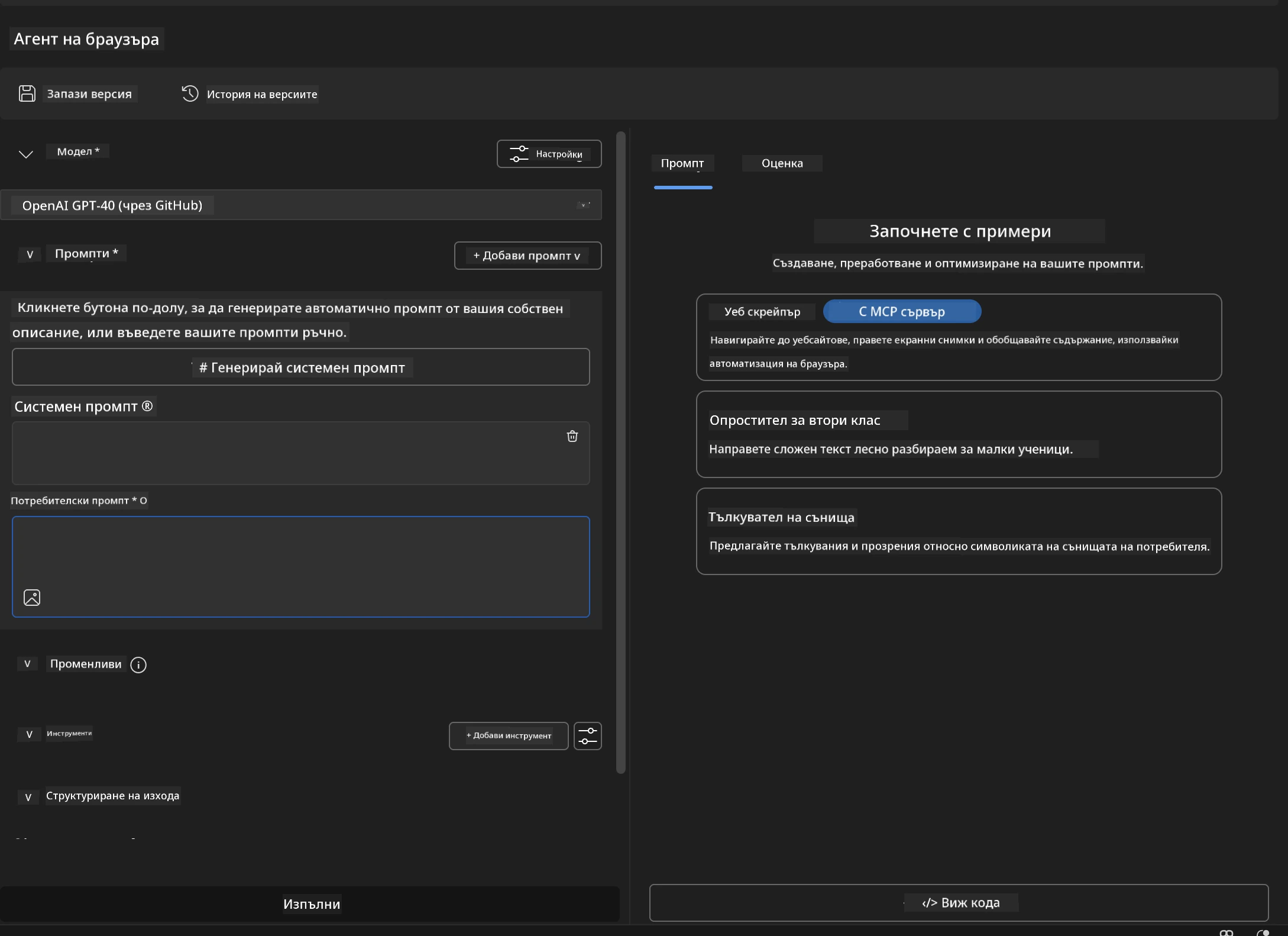Click the Агент на браузъра title
The width and height of the screenshot is (1288, 936).
[x=86, y=39]
